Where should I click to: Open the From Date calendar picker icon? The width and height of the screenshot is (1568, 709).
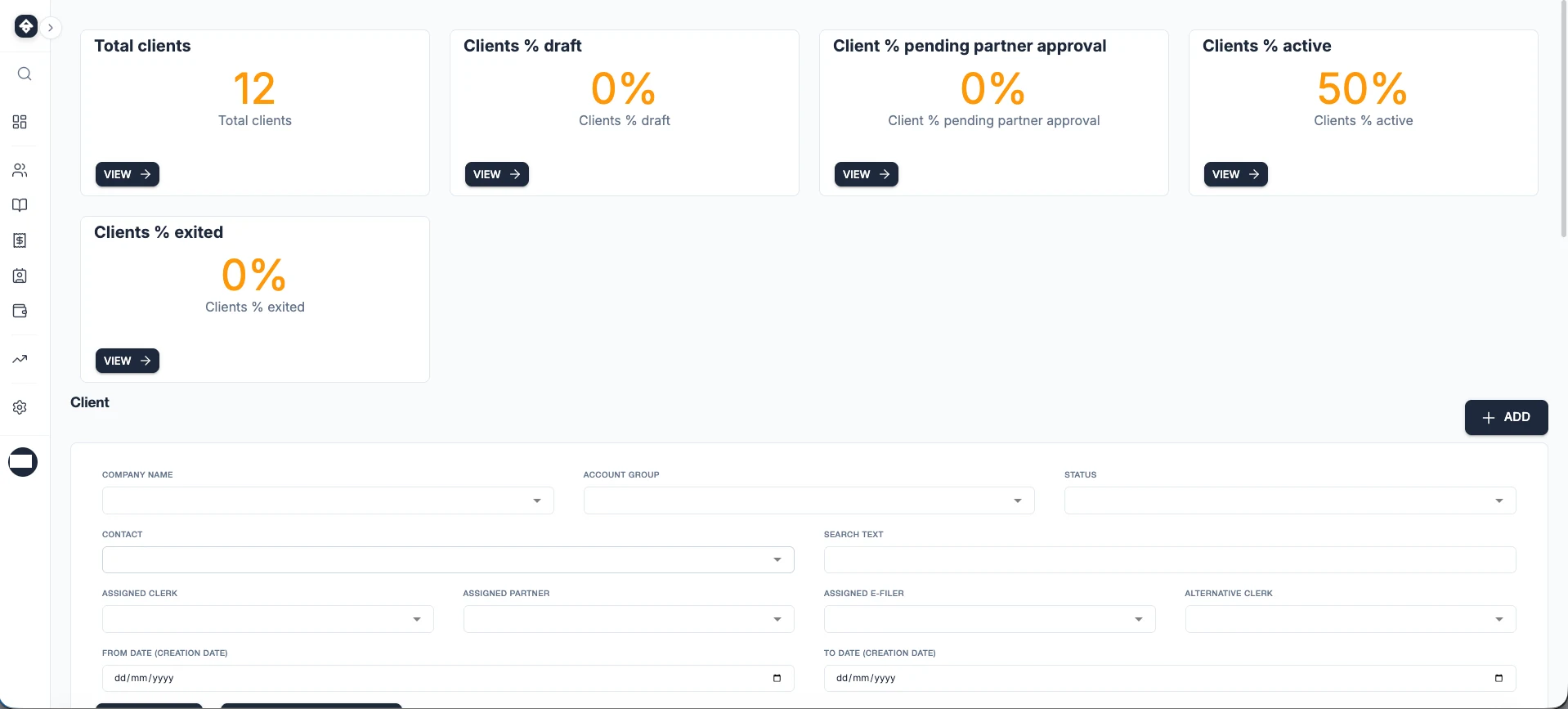pos(777,678)
